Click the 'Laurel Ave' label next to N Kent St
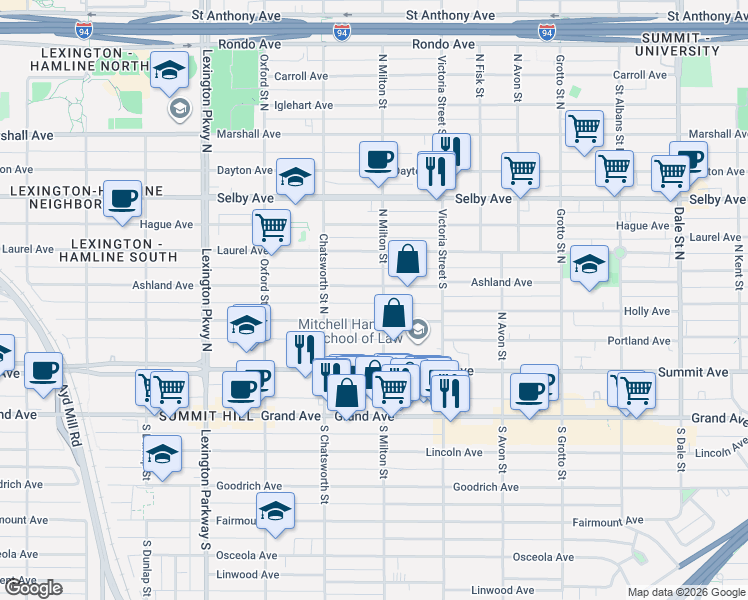Screen dimensions: 748x600 715,237
